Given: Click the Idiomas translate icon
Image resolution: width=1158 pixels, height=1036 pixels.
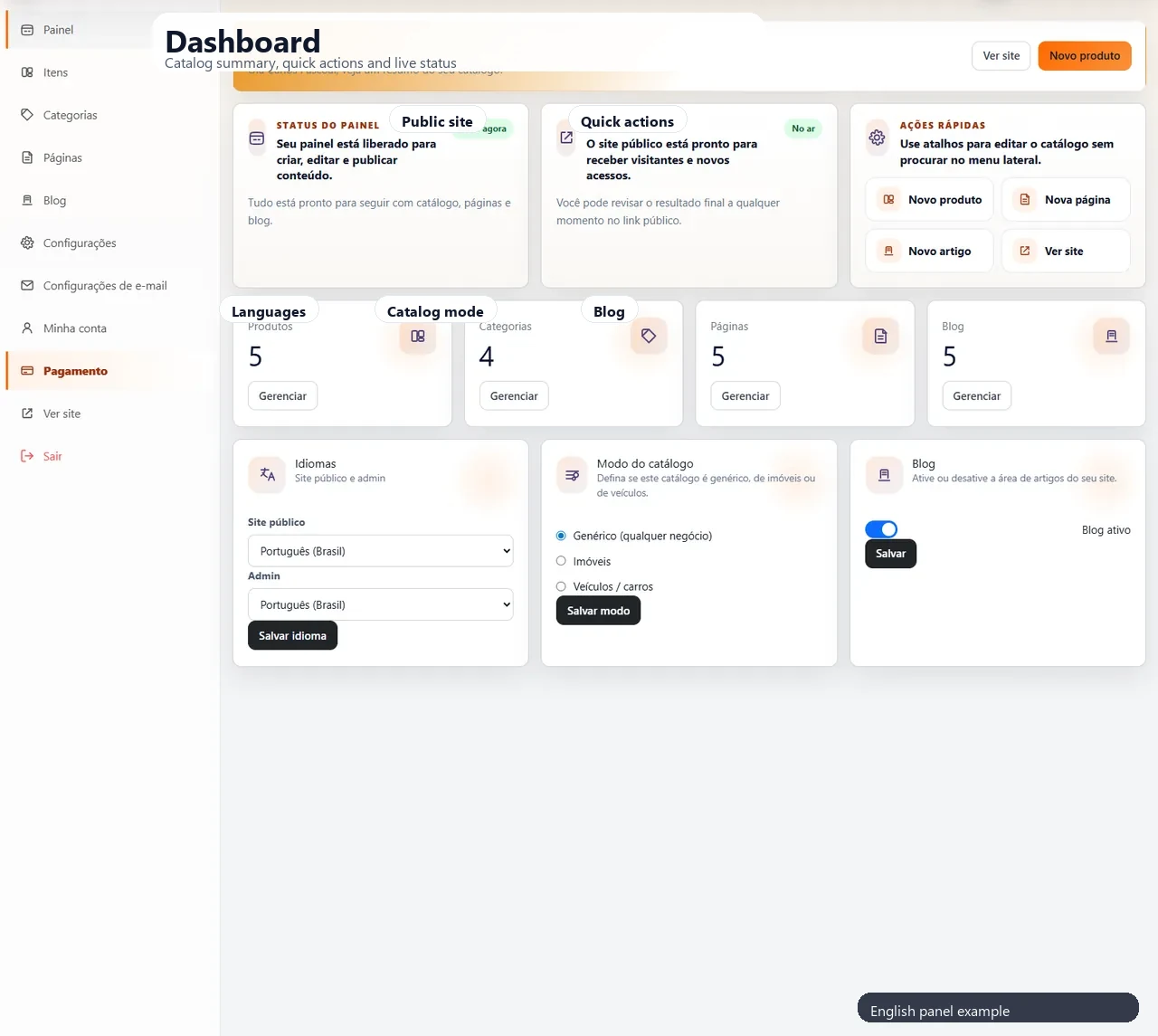Looking at the screenshot, I should (267, 474).
